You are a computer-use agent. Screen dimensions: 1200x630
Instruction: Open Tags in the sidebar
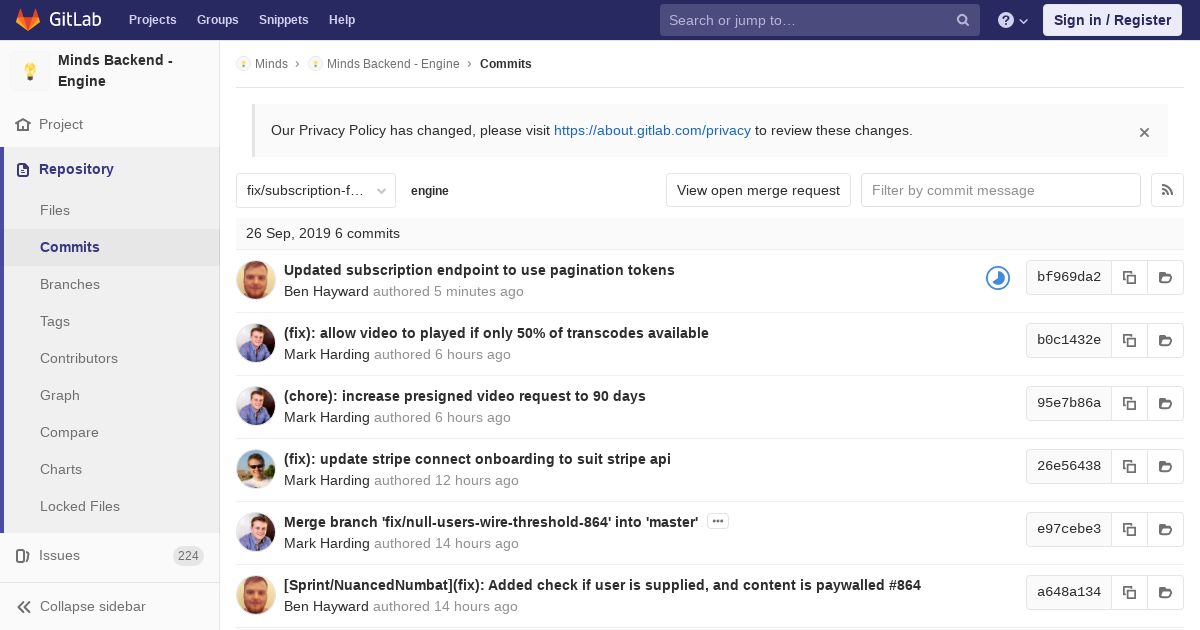coord(55,321)
